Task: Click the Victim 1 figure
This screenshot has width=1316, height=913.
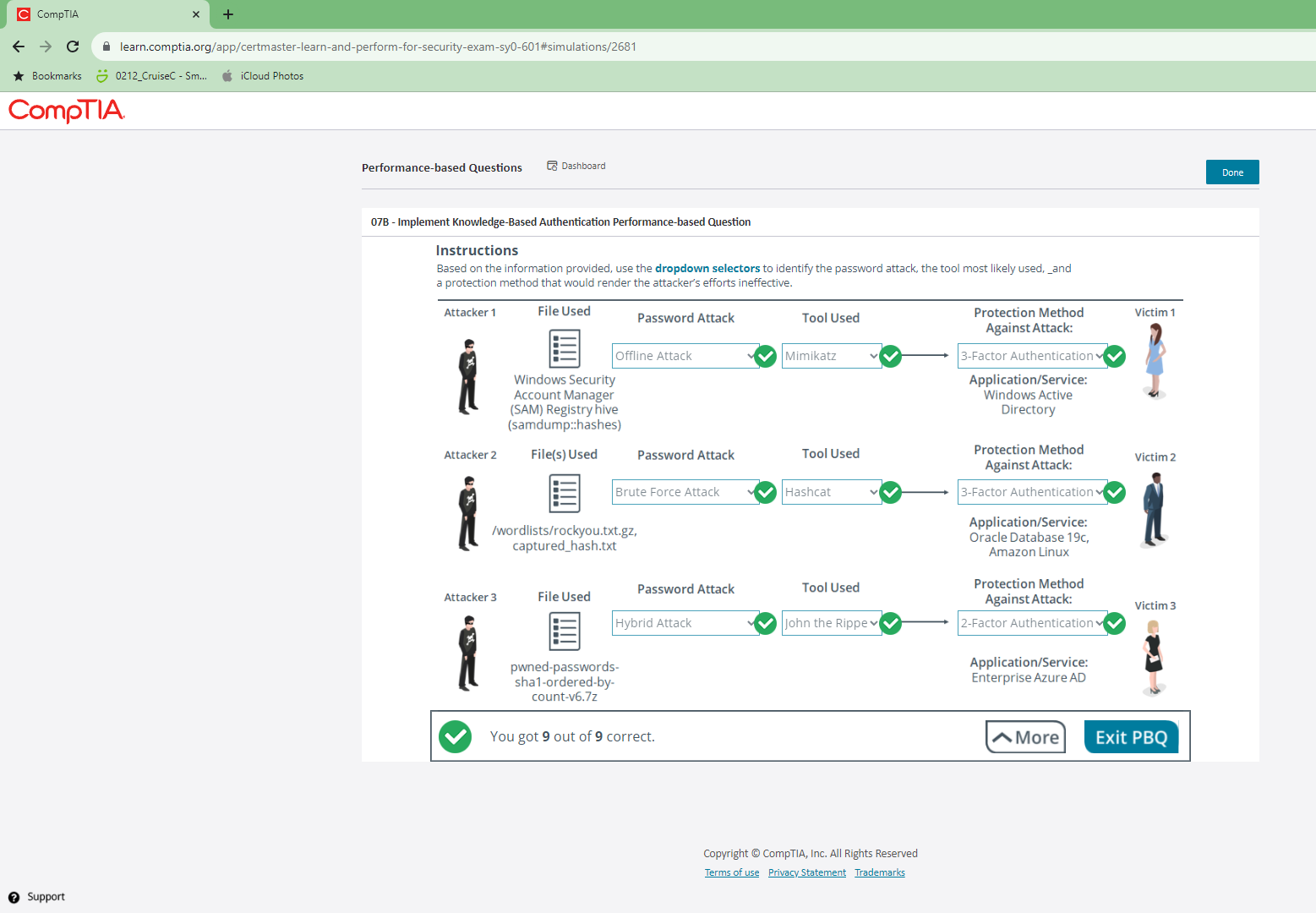Action: 1155,360
